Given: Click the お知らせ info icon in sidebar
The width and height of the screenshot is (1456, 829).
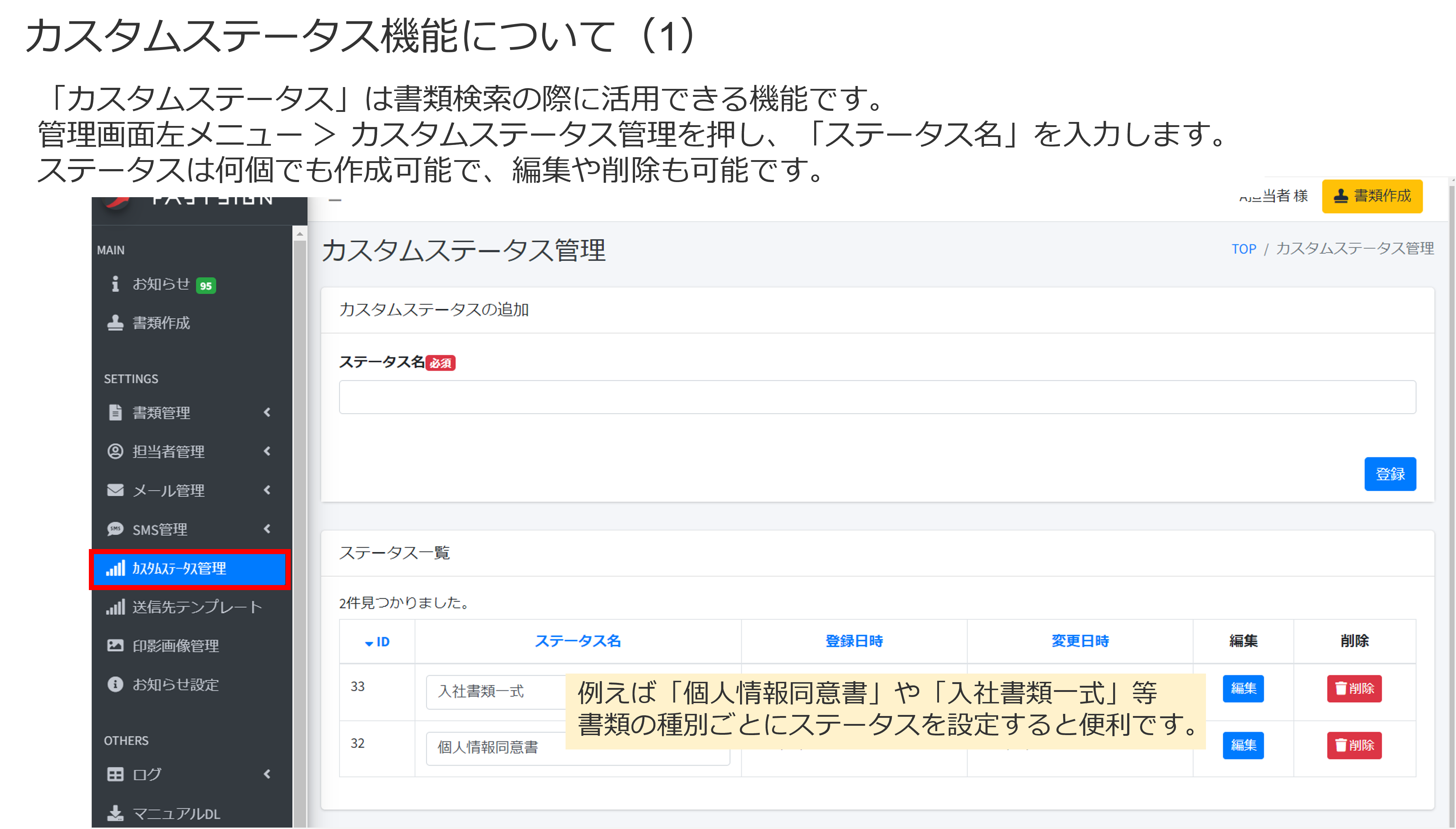Looking at the screenshot, I should coord(115,284).
